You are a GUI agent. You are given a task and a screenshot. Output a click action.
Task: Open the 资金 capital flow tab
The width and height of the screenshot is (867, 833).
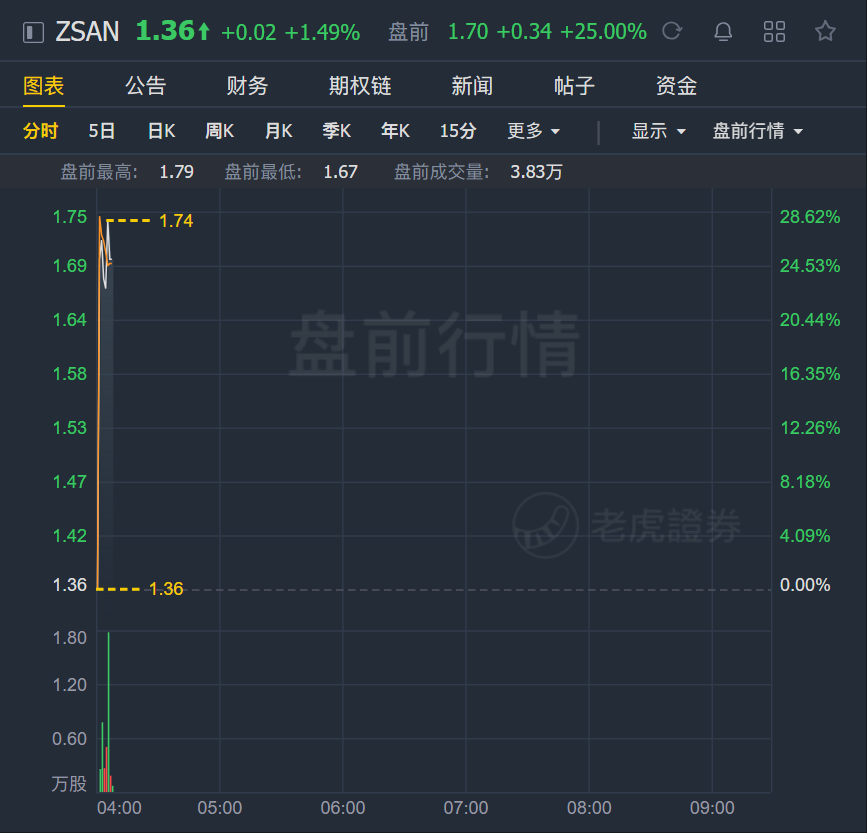click(x=676, y=86)
